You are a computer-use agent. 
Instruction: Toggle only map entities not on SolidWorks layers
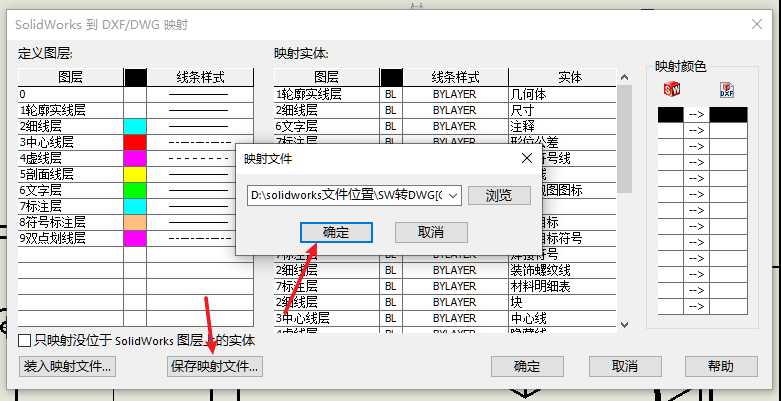[x=24, y=341]
